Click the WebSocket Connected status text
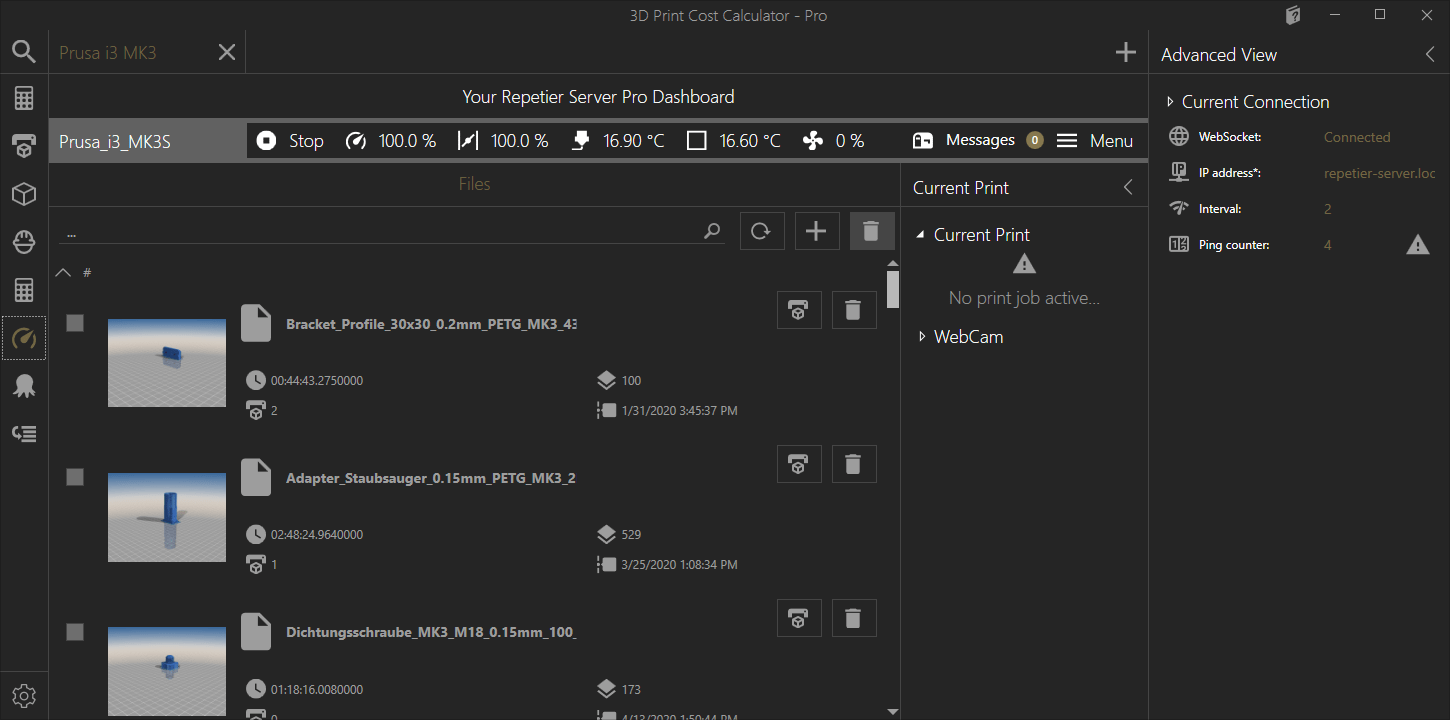This screenshot has height=720, width=1450. pyautogui.click(x=1357, y=137)
